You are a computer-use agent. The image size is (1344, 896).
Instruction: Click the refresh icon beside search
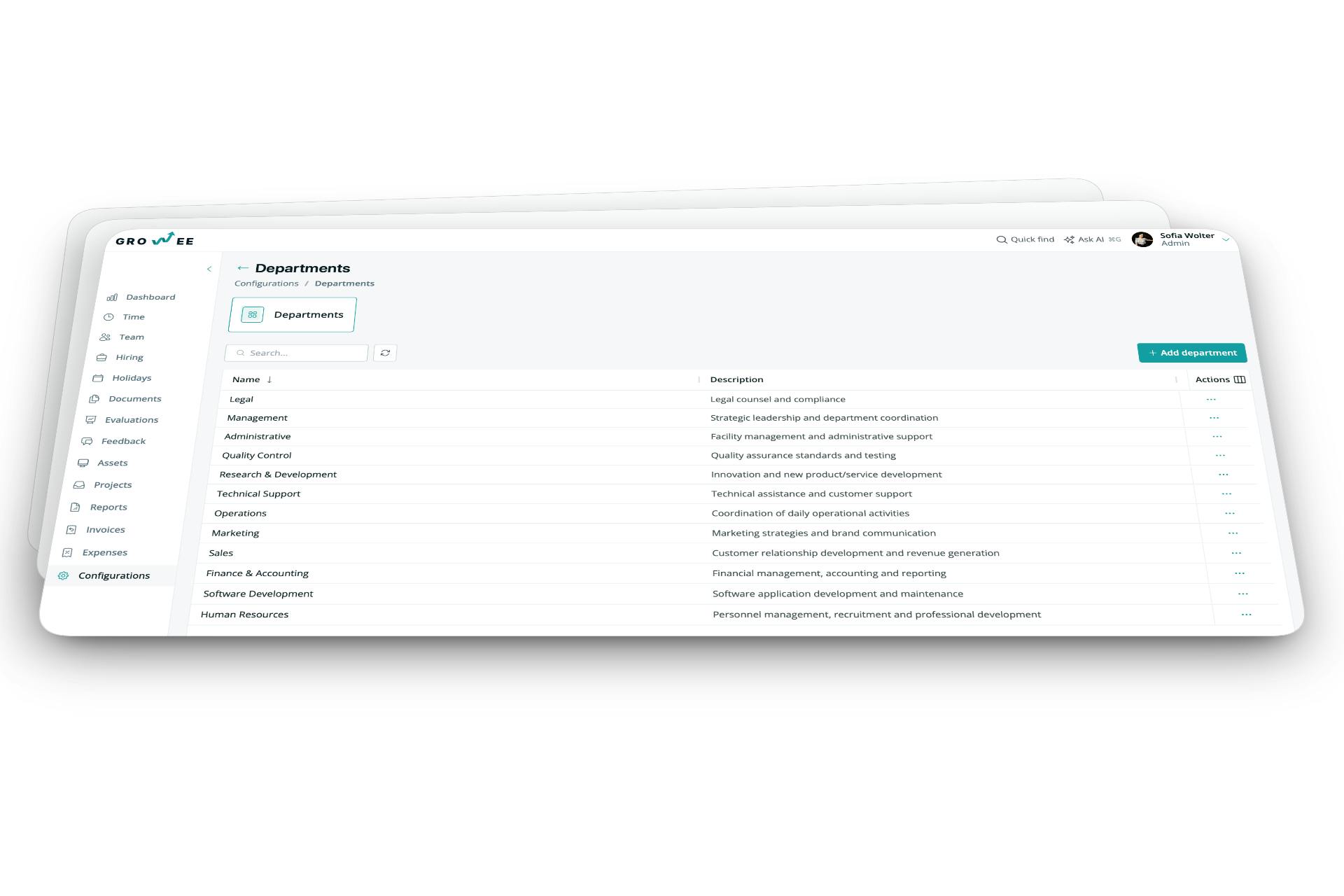pos(385,353)
